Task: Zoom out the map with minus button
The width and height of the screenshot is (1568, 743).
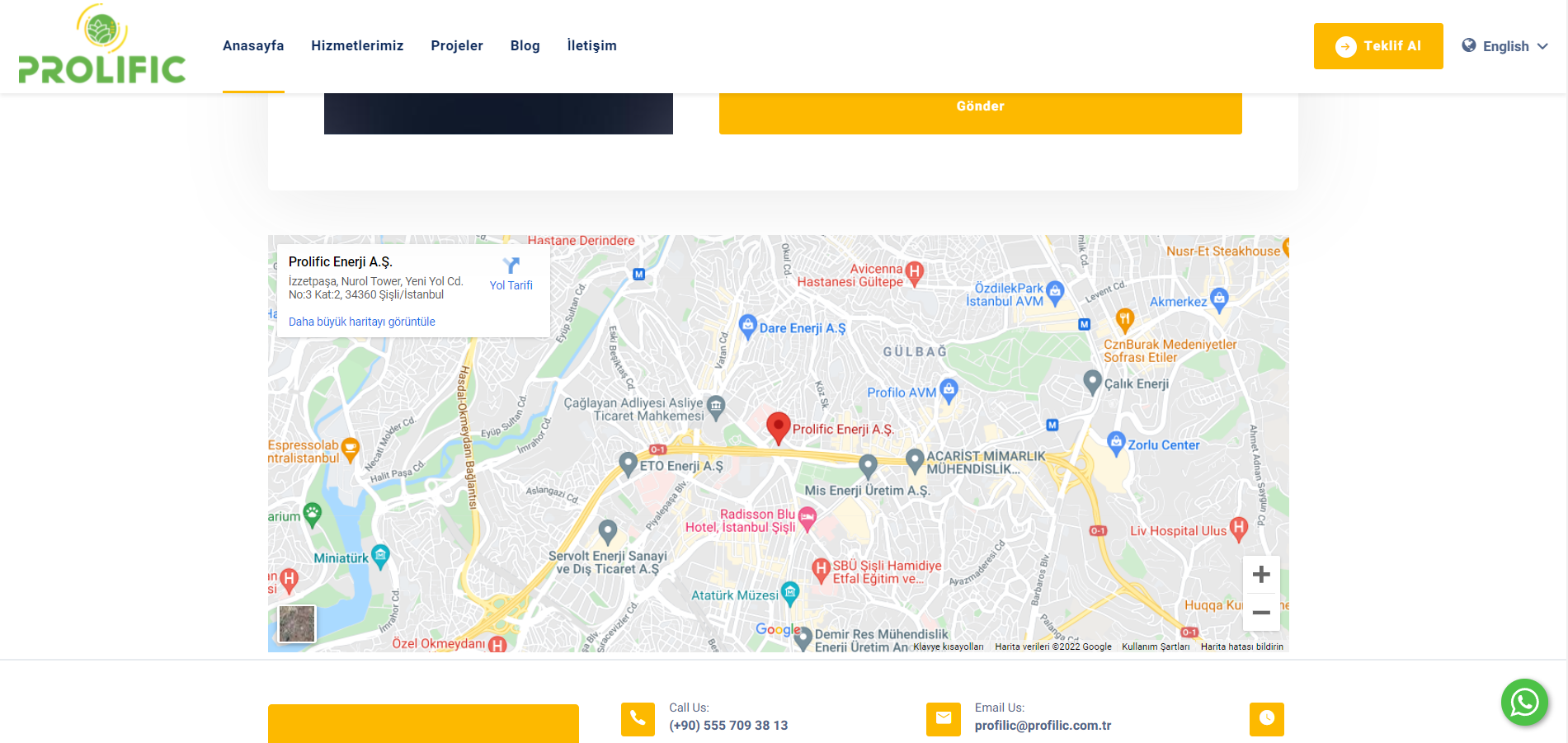Action: pyautogui.click(x=1261, y=613)
